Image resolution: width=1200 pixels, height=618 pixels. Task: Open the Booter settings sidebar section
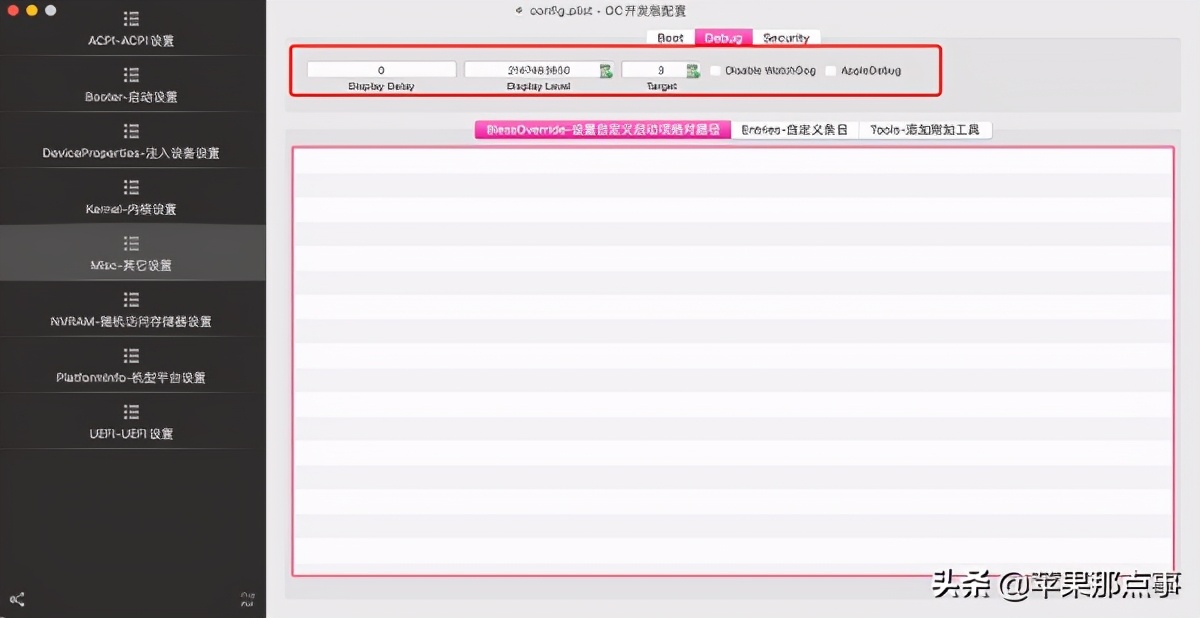[x=131, y=86]
